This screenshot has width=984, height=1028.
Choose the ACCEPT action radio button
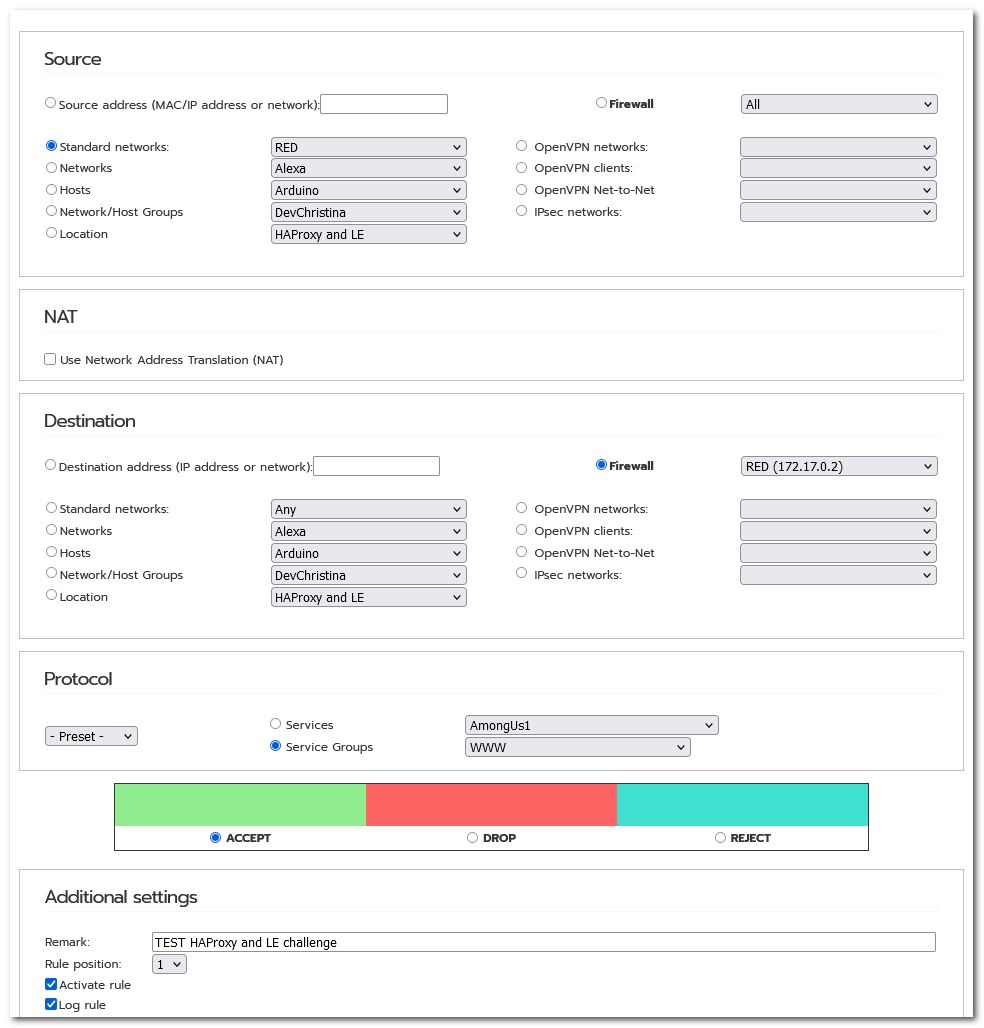pos(215,838)
